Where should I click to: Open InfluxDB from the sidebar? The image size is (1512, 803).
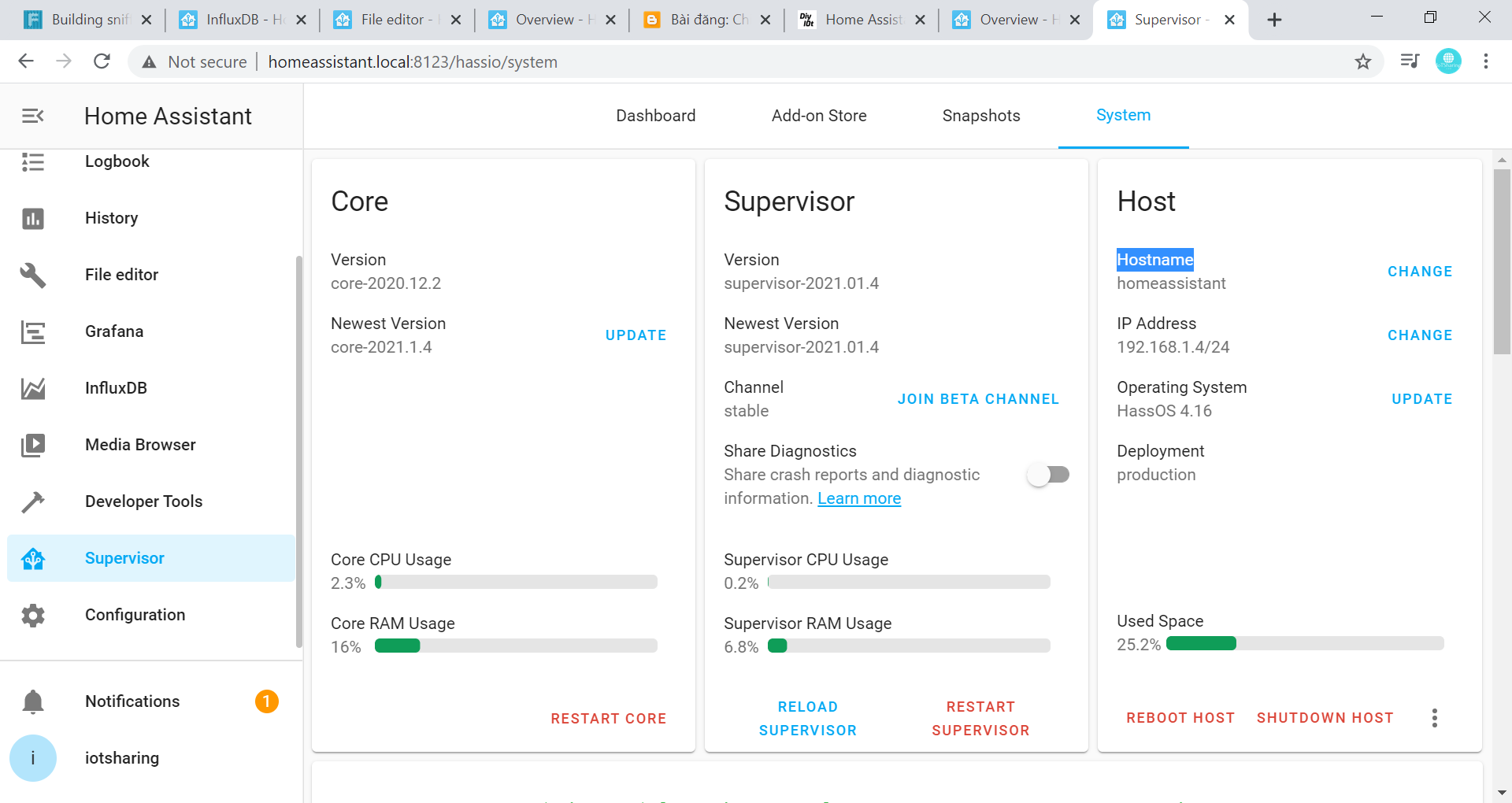click(117, 387)
